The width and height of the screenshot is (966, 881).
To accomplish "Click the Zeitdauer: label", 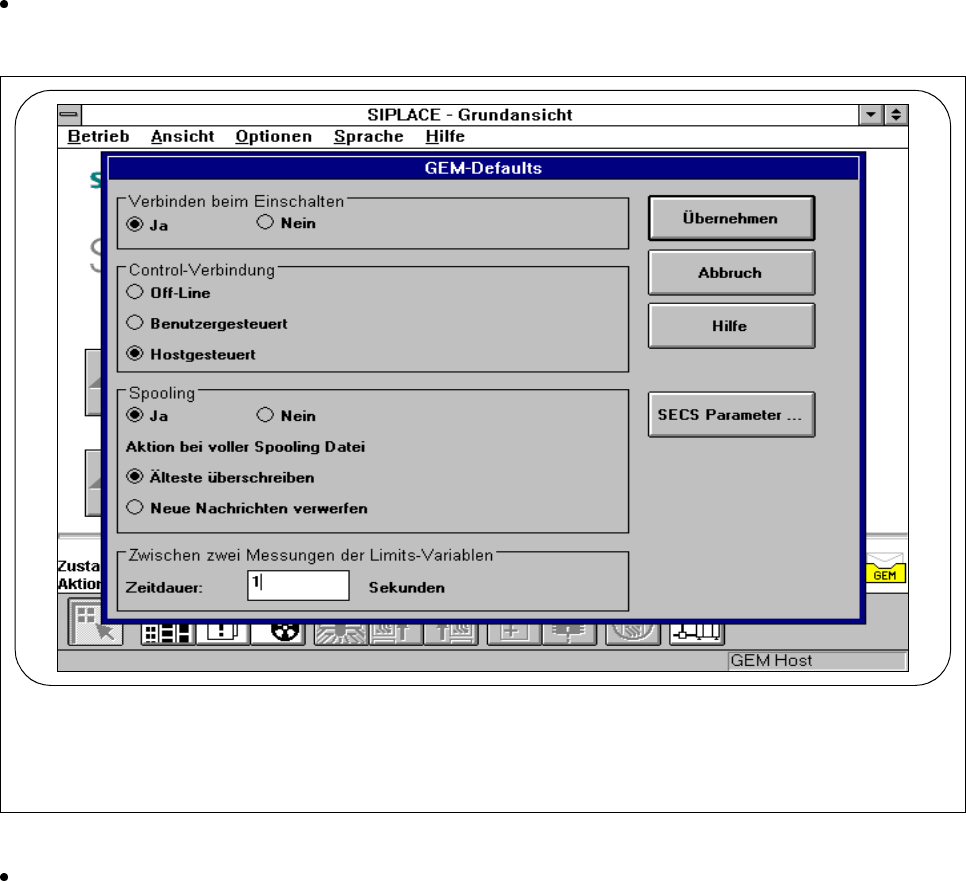I will coord(164,588).
